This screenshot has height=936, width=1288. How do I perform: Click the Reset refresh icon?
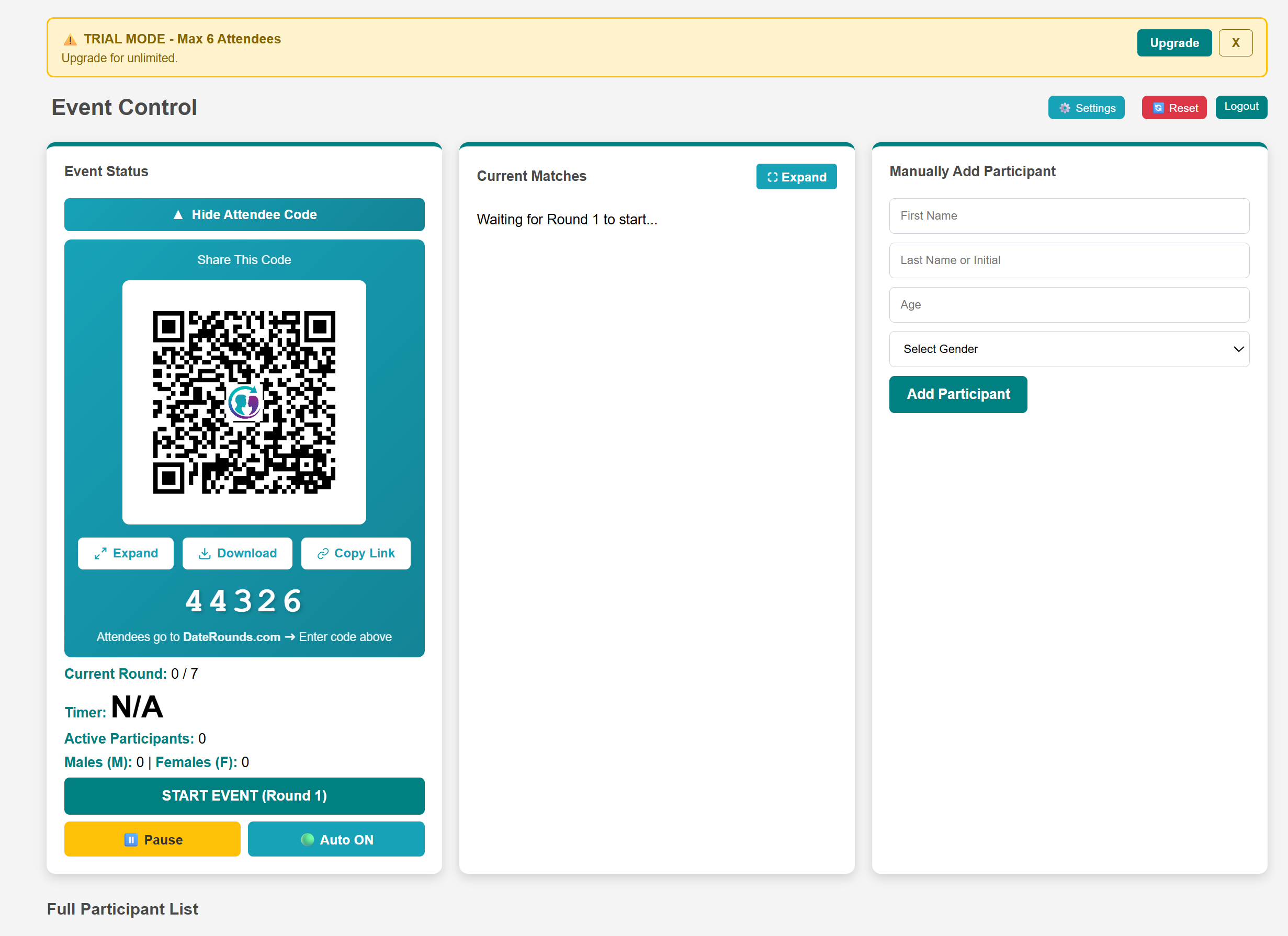tap(1158, 108)
